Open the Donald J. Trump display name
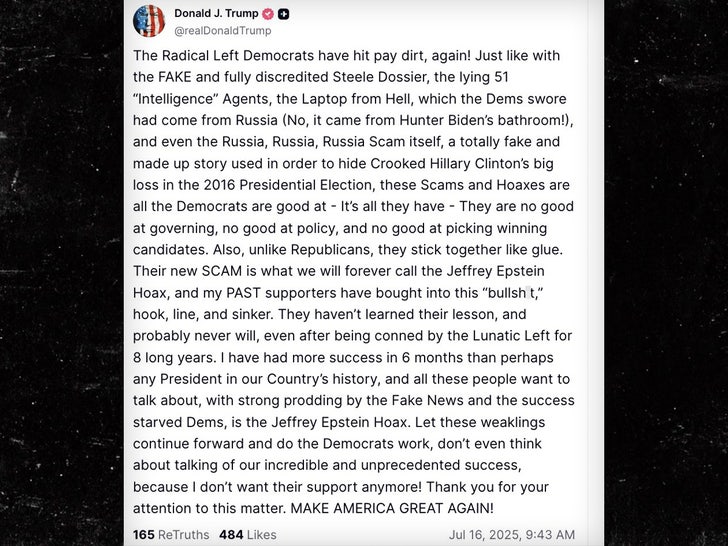Screen dimensions: 728x546 (x=216, y=14)
